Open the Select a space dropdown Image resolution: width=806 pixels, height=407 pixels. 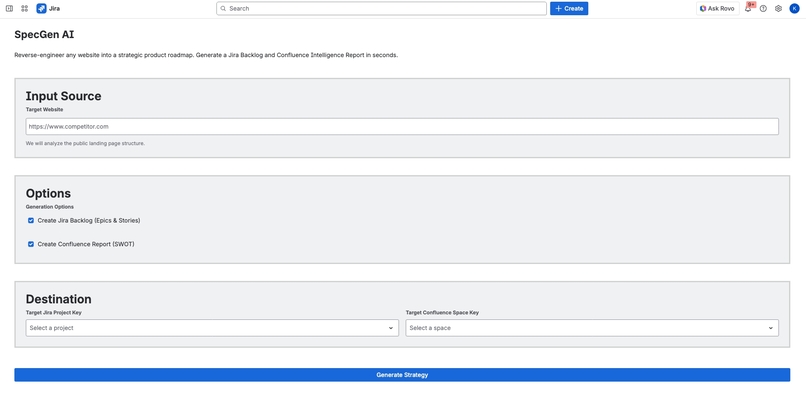click(592, 328)
